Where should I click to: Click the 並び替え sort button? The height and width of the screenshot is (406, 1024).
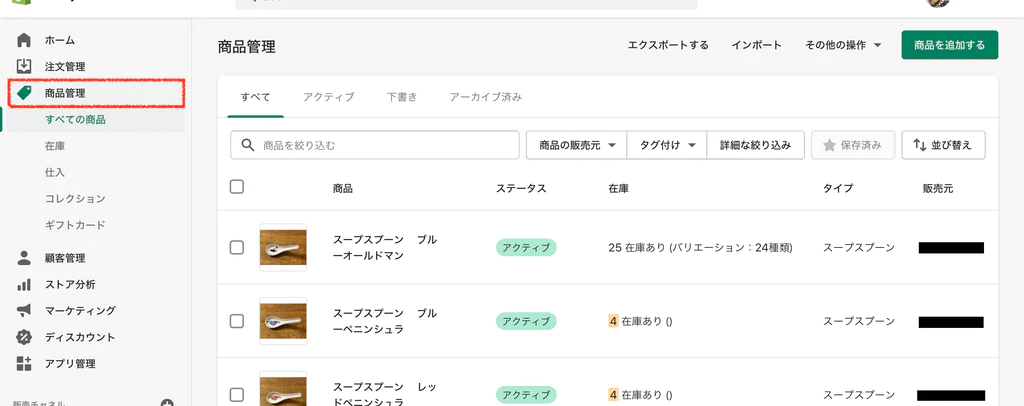944,145
